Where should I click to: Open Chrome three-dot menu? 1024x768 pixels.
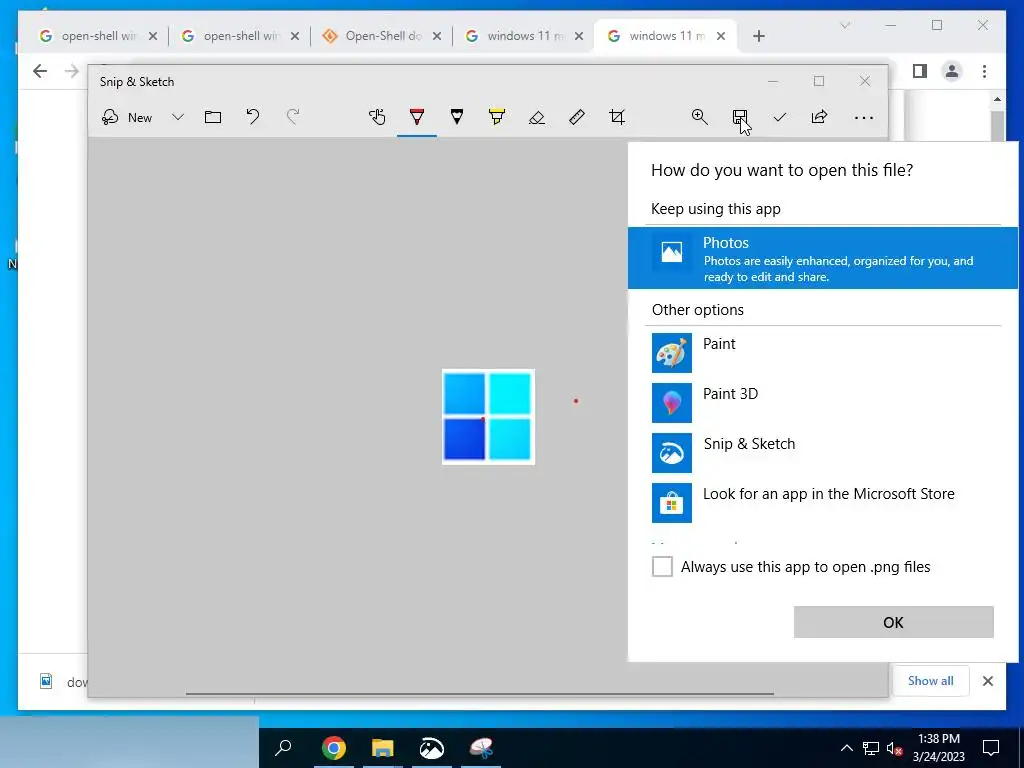(x=984, y=71)
